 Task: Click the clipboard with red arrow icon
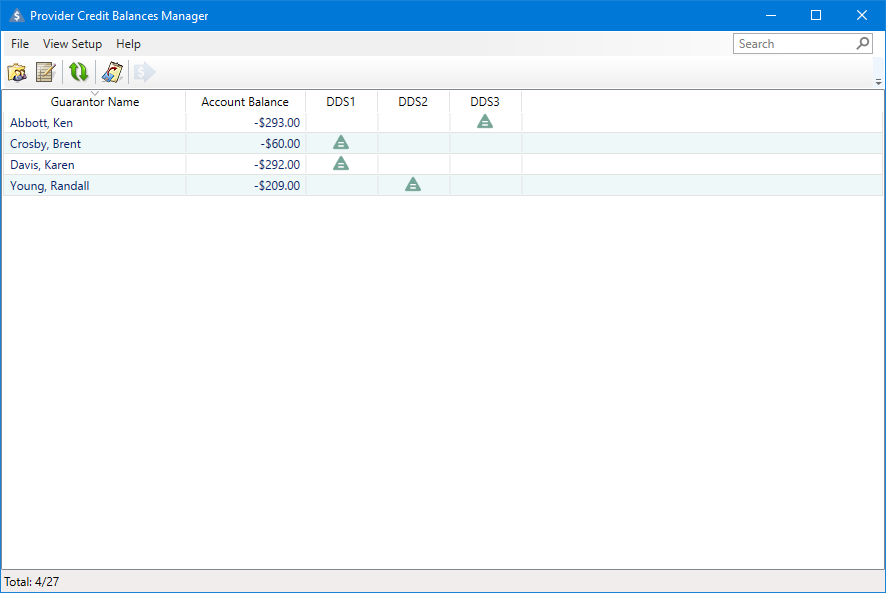(112, 72)
